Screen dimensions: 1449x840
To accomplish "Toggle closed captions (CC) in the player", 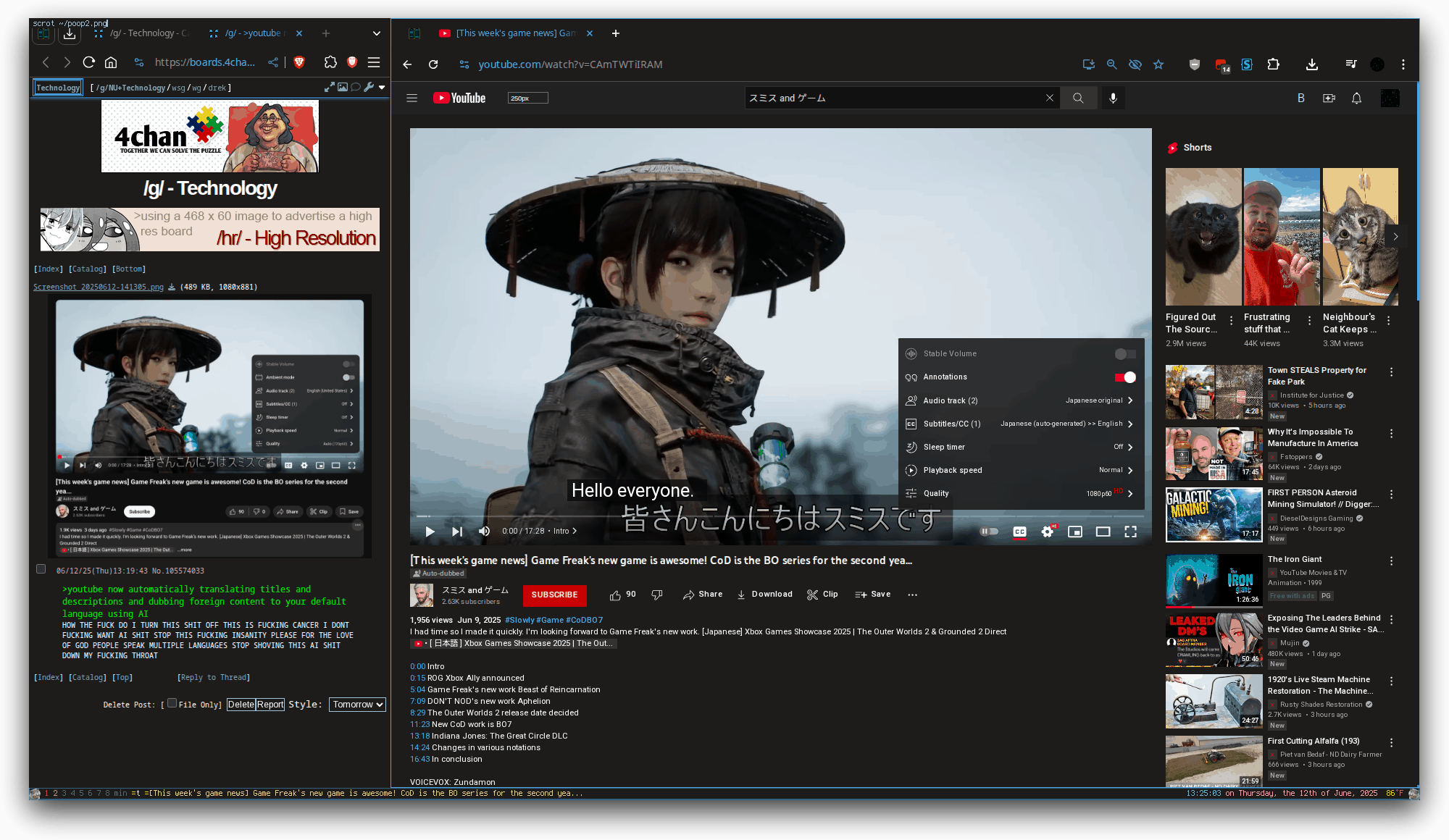I will (1019, 532).
